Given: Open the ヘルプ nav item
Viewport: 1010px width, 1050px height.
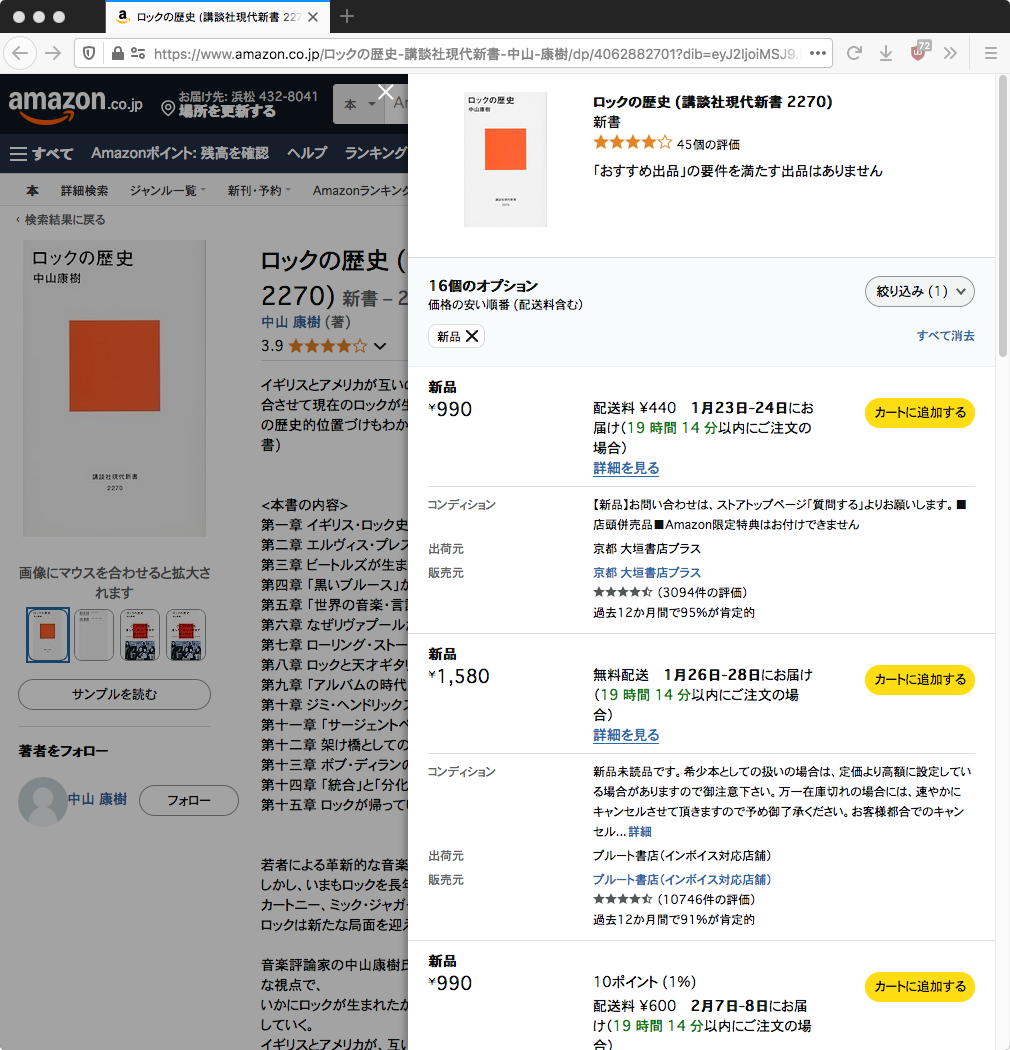Looking at the screenshot, I should [x=307, y=153].
